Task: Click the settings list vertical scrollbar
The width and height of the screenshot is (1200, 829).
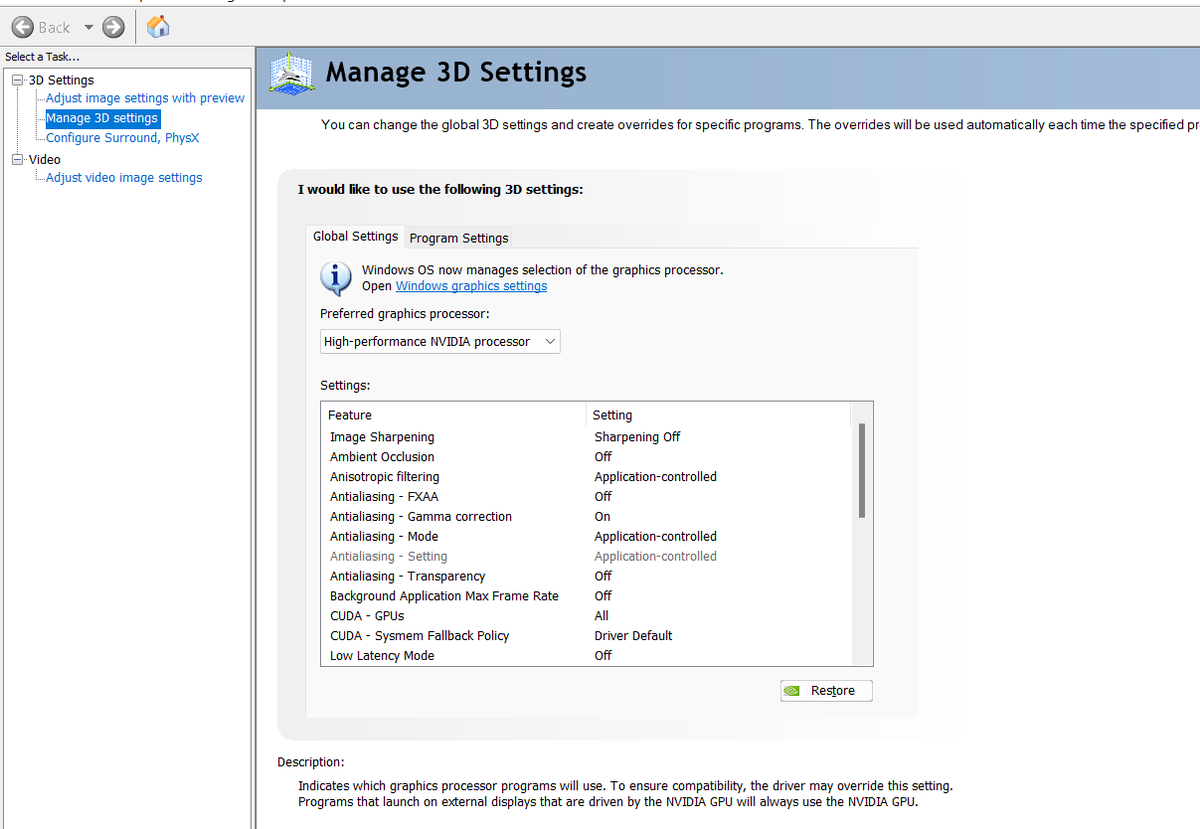Action: click(x=861, y=470)
